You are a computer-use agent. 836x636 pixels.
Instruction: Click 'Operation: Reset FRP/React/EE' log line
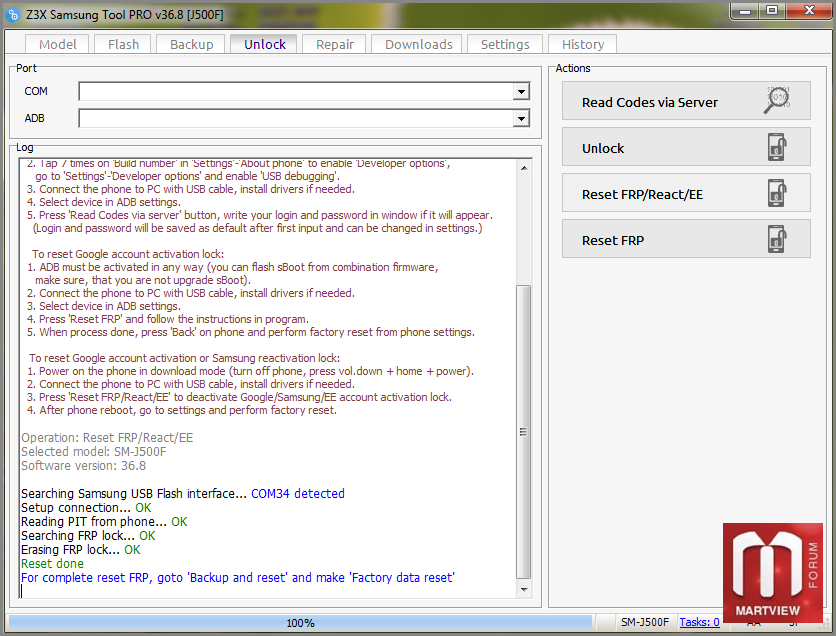[107, 438]
